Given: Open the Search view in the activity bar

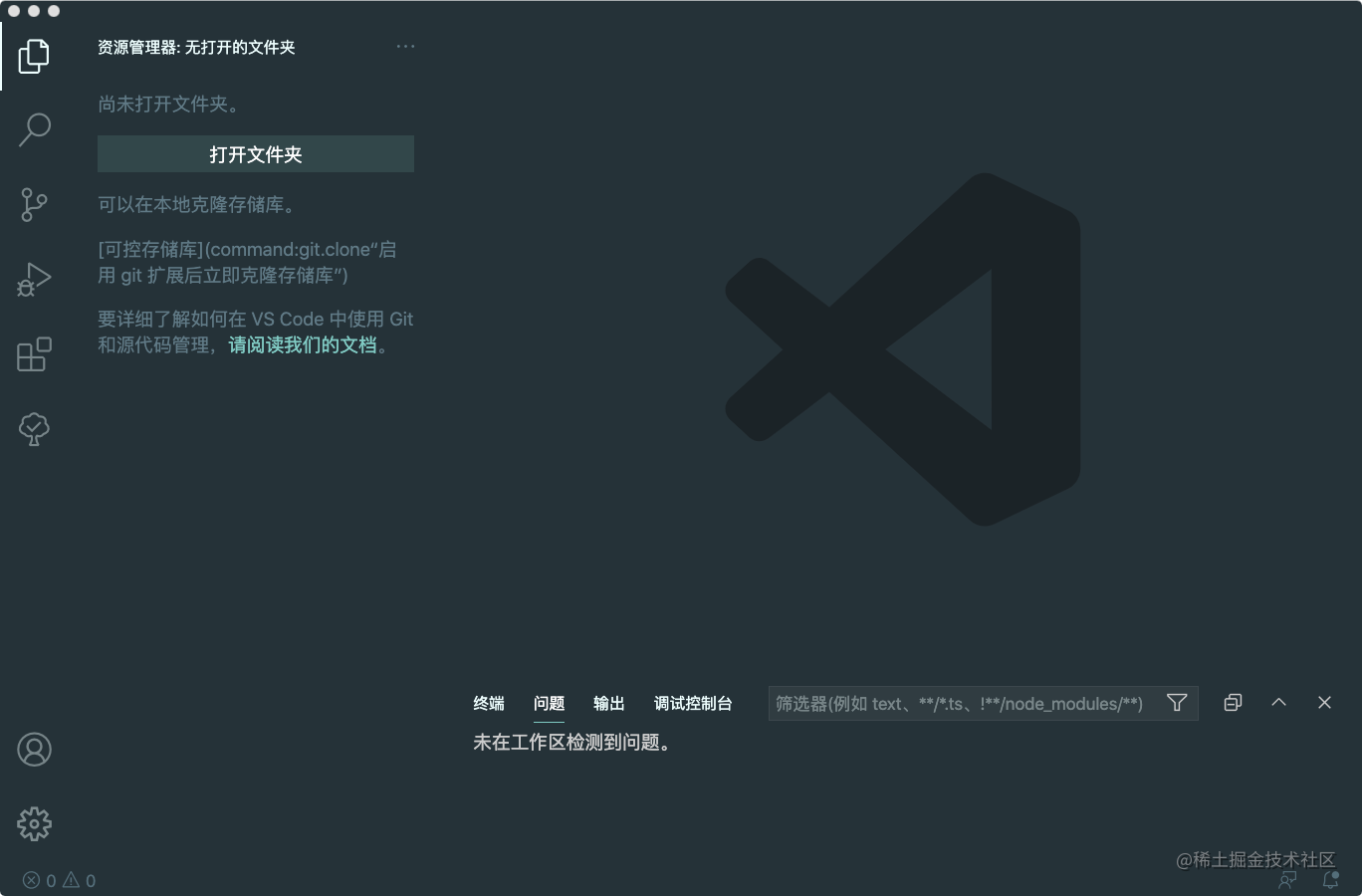Looking at the screenshot, I should (x=34, y=129).
